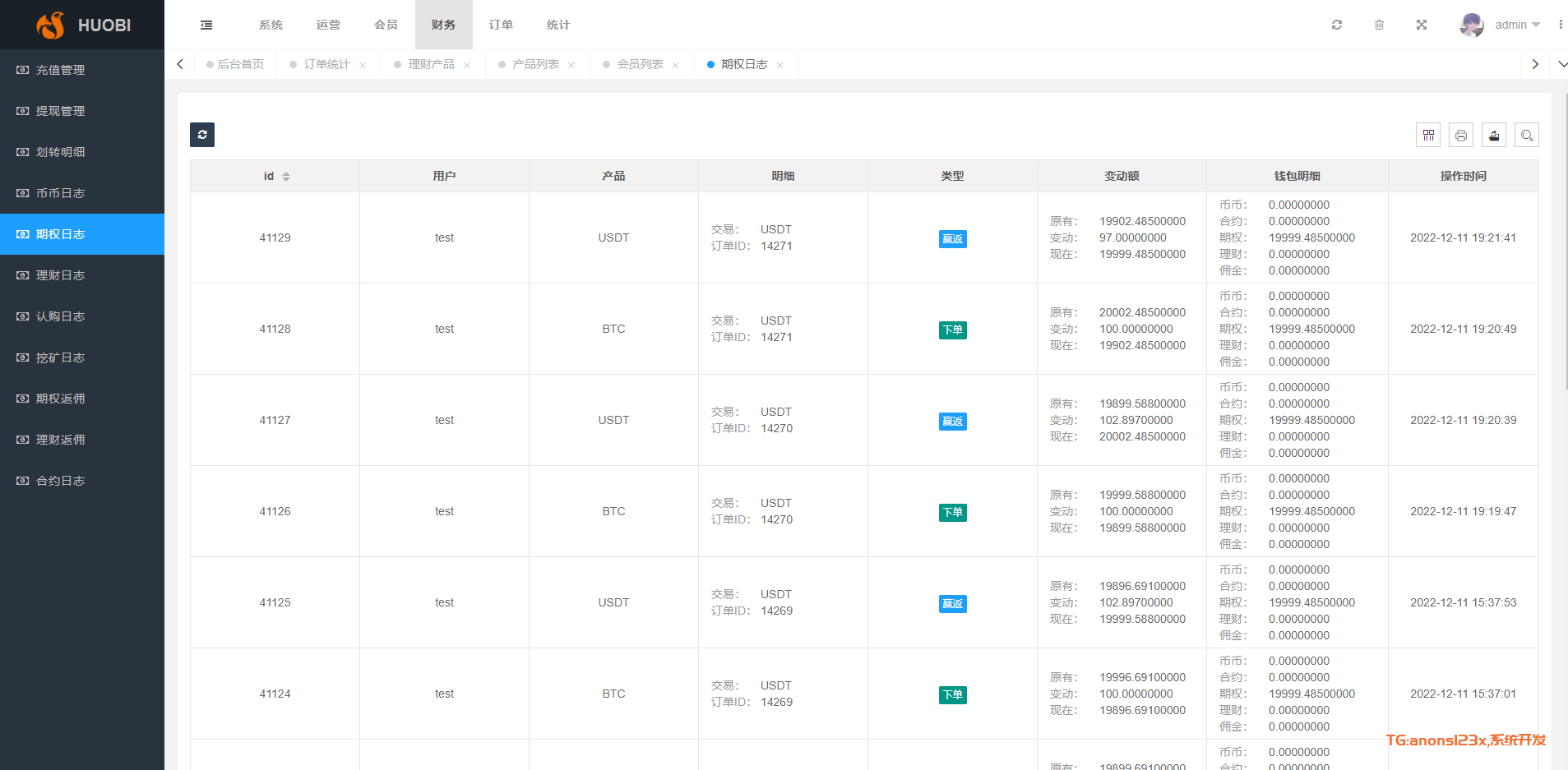Viewport: 1568px width, 770px height.
Task: Open the admin user dropdown
Action: click(1518, 25)
